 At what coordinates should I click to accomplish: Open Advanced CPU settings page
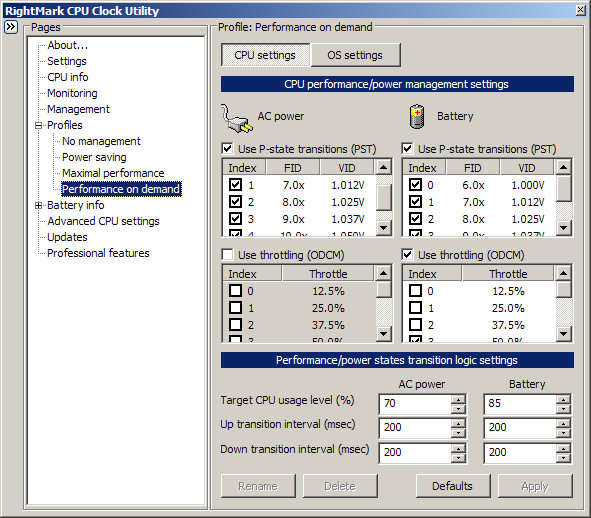[103, 221]
